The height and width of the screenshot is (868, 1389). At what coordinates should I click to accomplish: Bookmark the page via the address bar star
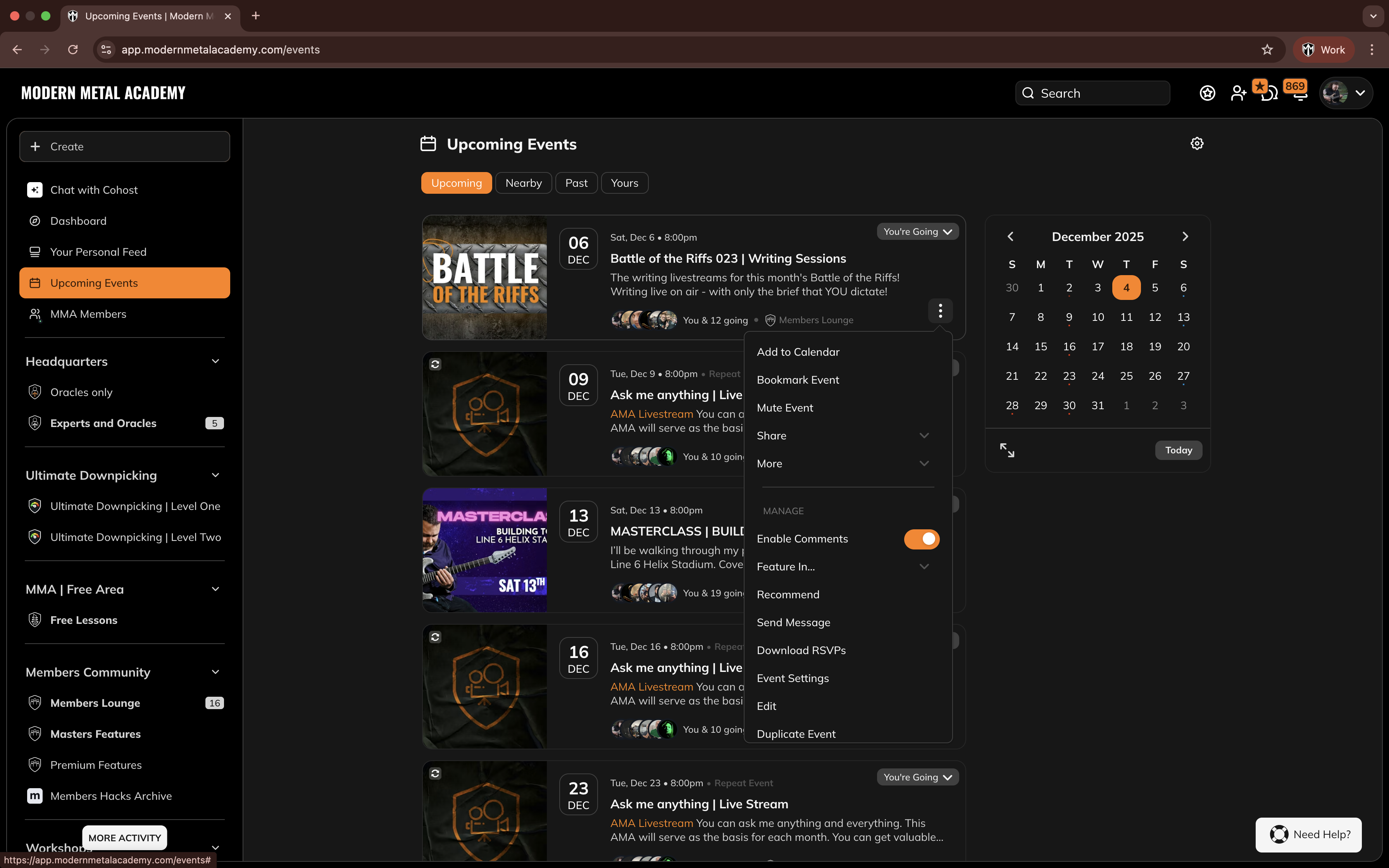(1266, 50)
